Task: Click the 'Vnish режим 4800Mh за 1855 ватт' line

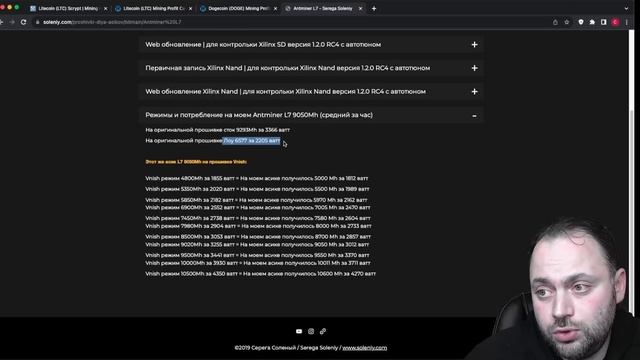Action: click(x=256, y=178)
